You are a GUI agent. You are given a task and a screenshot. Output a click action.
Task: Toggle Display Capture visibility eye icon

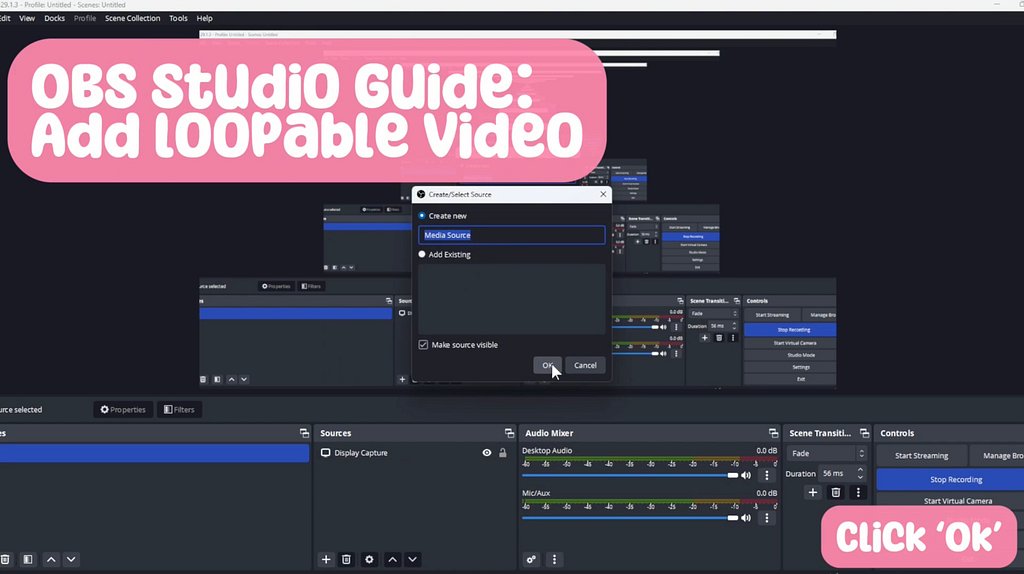[487, 453]
